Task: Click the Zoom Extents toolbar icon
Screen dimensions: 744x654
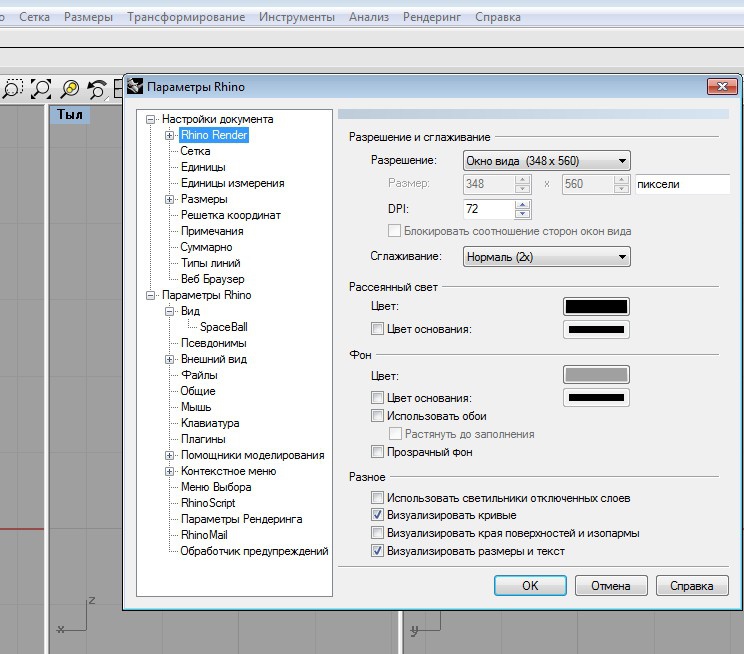Action: click(40, 89)
